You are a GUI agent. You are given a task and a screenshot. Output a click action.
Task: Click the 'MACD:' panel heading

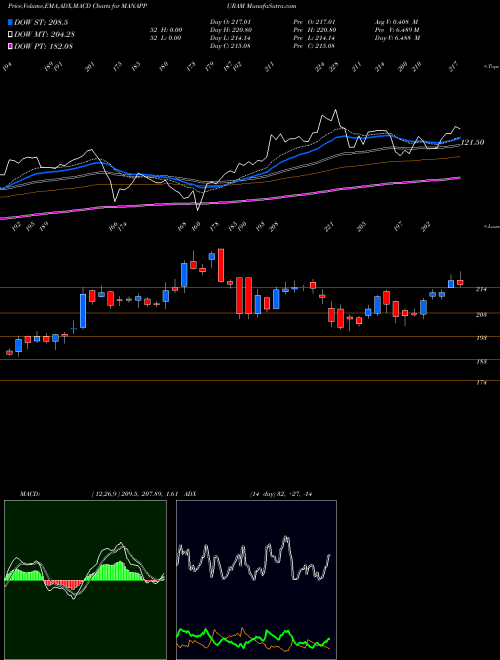point(29,494)
